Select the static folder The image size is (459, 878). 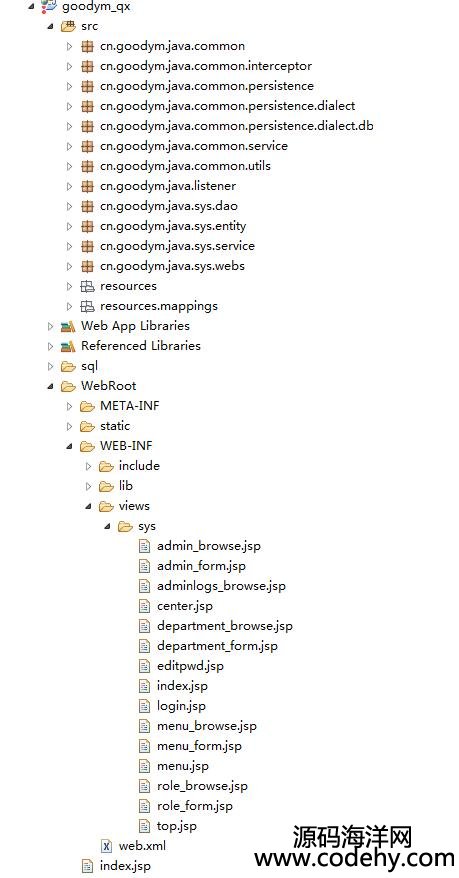pos(115,426)
